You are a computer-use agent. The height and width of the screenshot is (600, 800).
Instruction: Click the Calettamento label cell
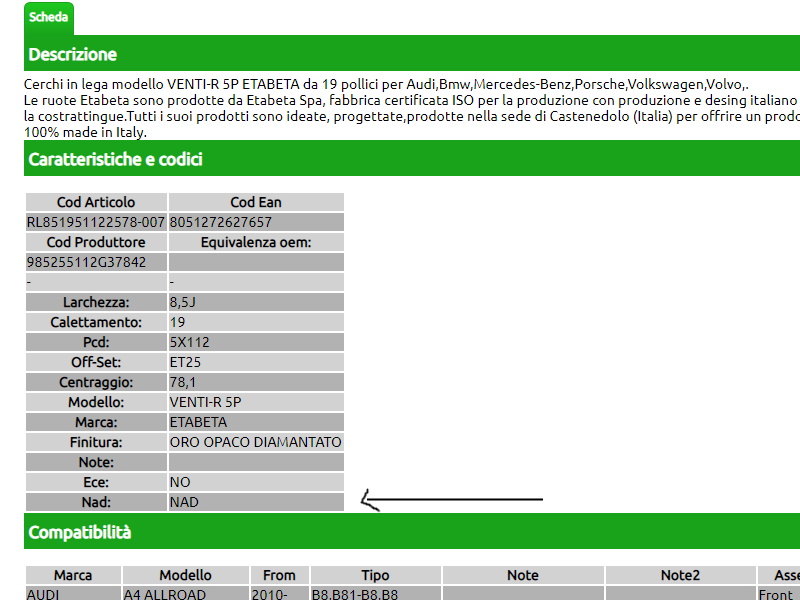point(96,322)
